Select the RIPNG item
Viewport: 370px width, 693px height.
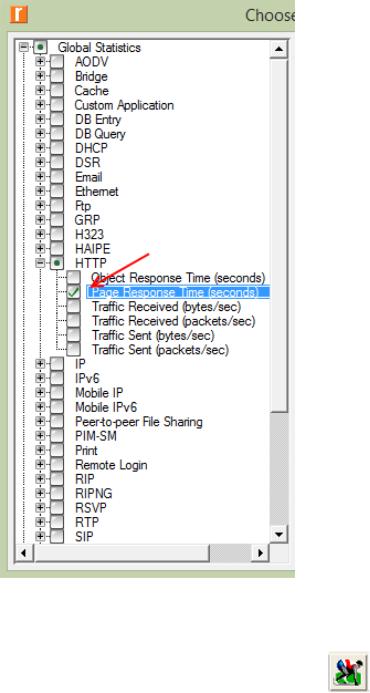point(94,493)
